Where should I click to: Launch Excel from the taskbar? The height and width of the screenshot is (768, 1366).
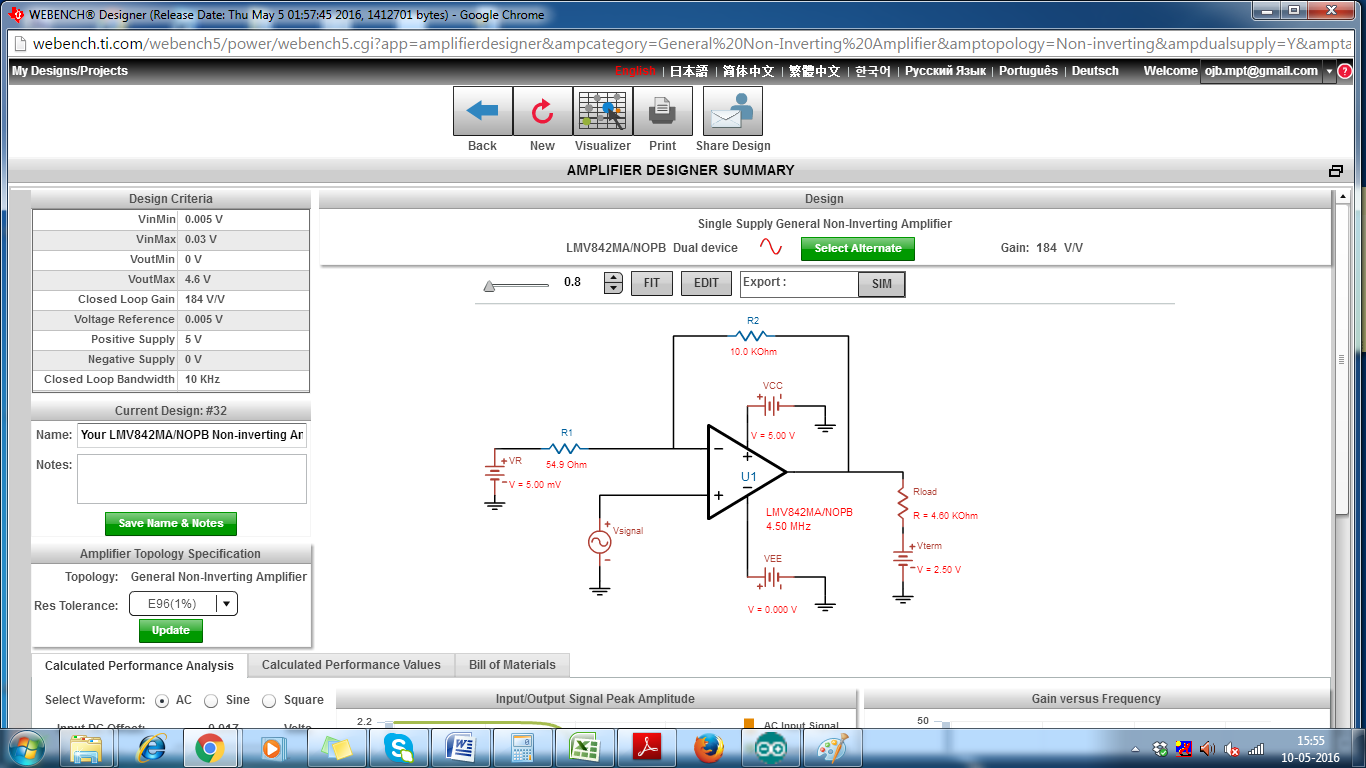[585, 747]
